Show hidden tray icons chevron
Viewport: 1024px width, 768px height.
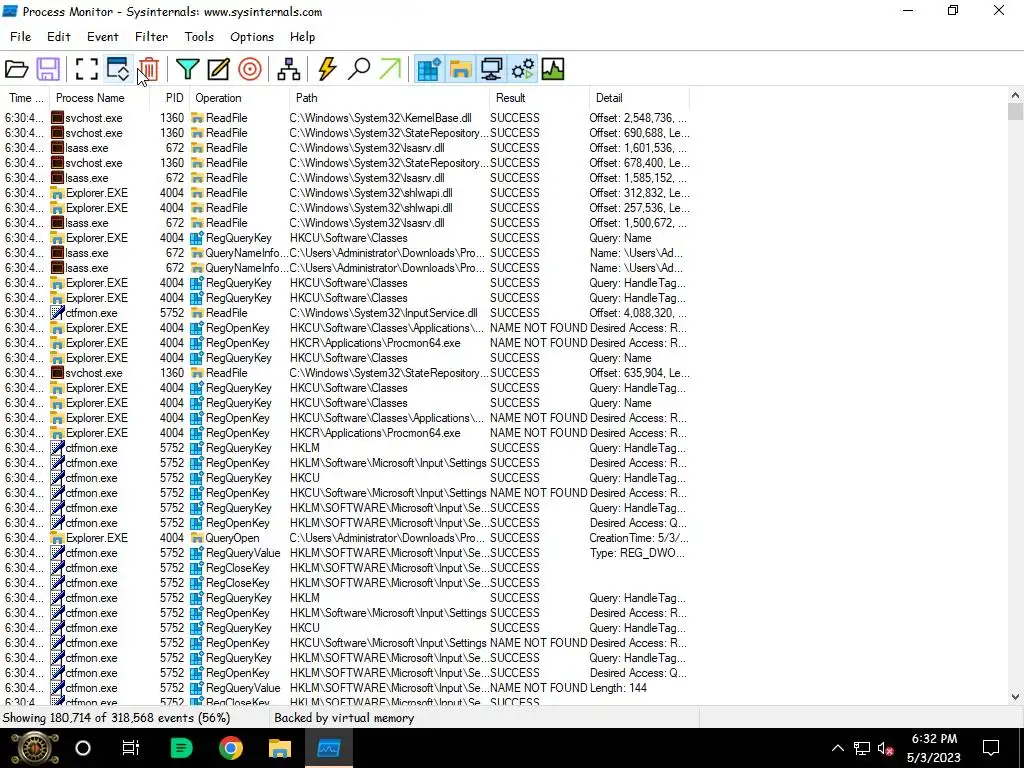tap(837, 748)
